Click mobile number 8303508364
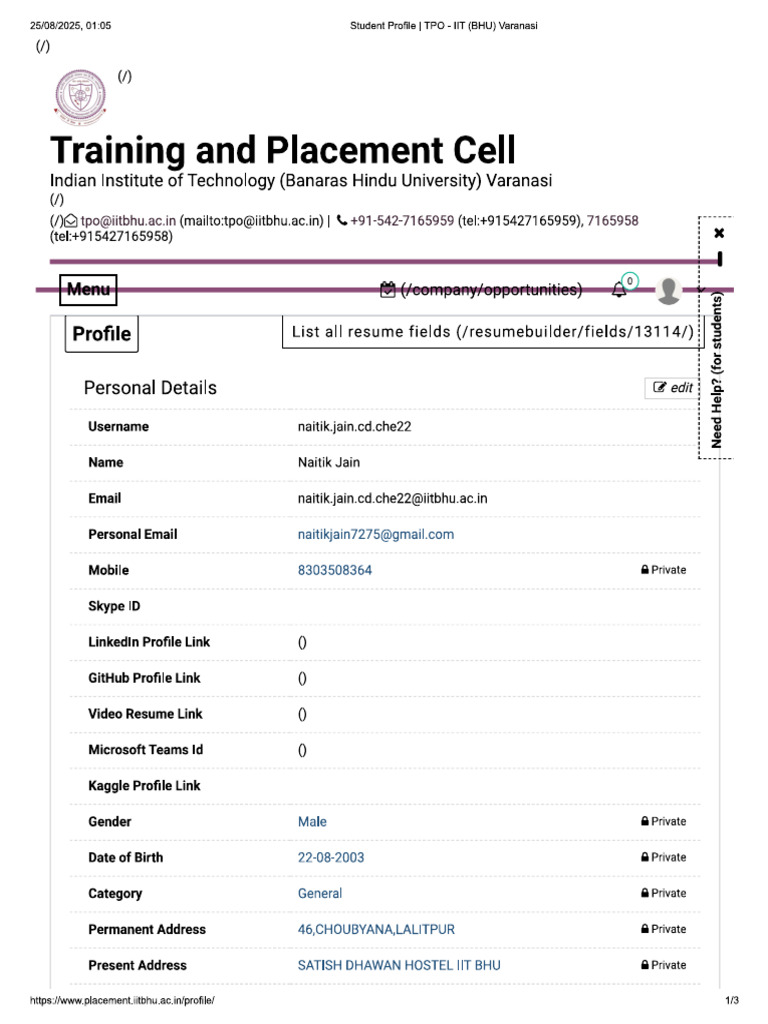The width and height of the screenshot is (768, 1024). tap(334, 570)
